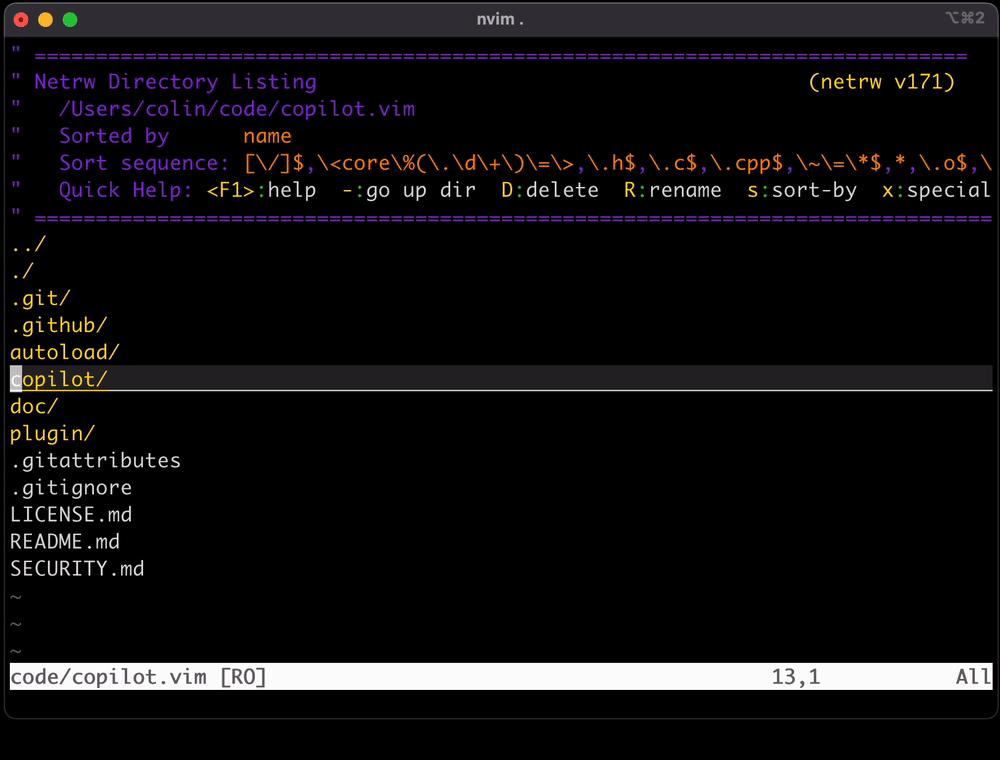Open the plugin/ directory
Image resolution: width=1000 pixels, height=760 pixels.
point(52,434)
